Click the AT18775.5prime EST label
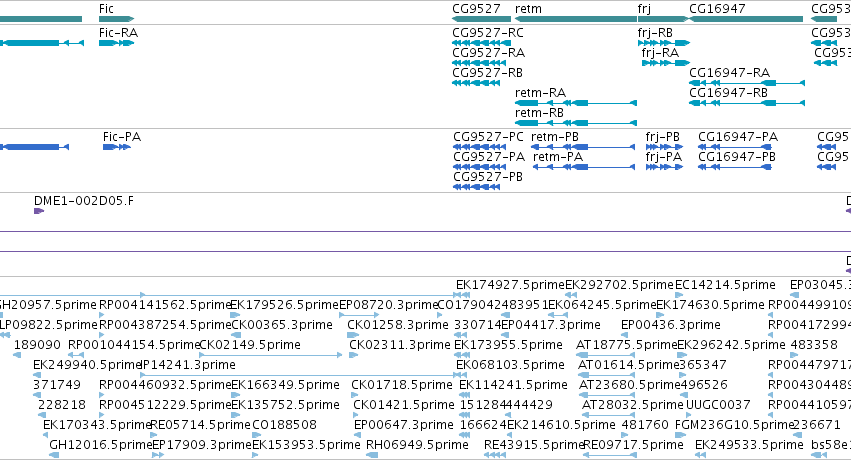This screenshot has width=851, height=460. (x=626, y=345)
